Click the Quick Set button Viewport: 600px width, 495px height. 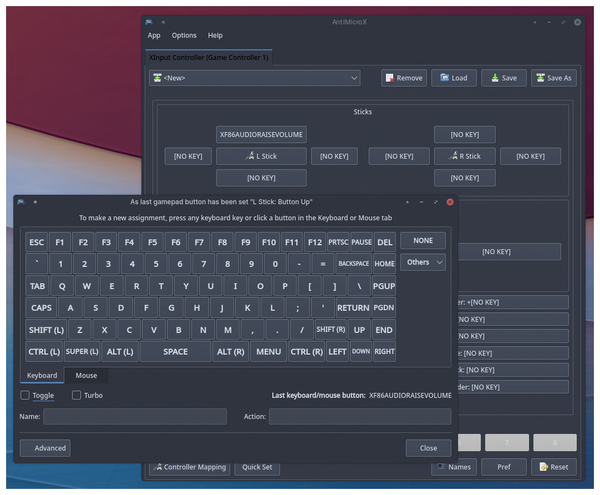[257, 467]
